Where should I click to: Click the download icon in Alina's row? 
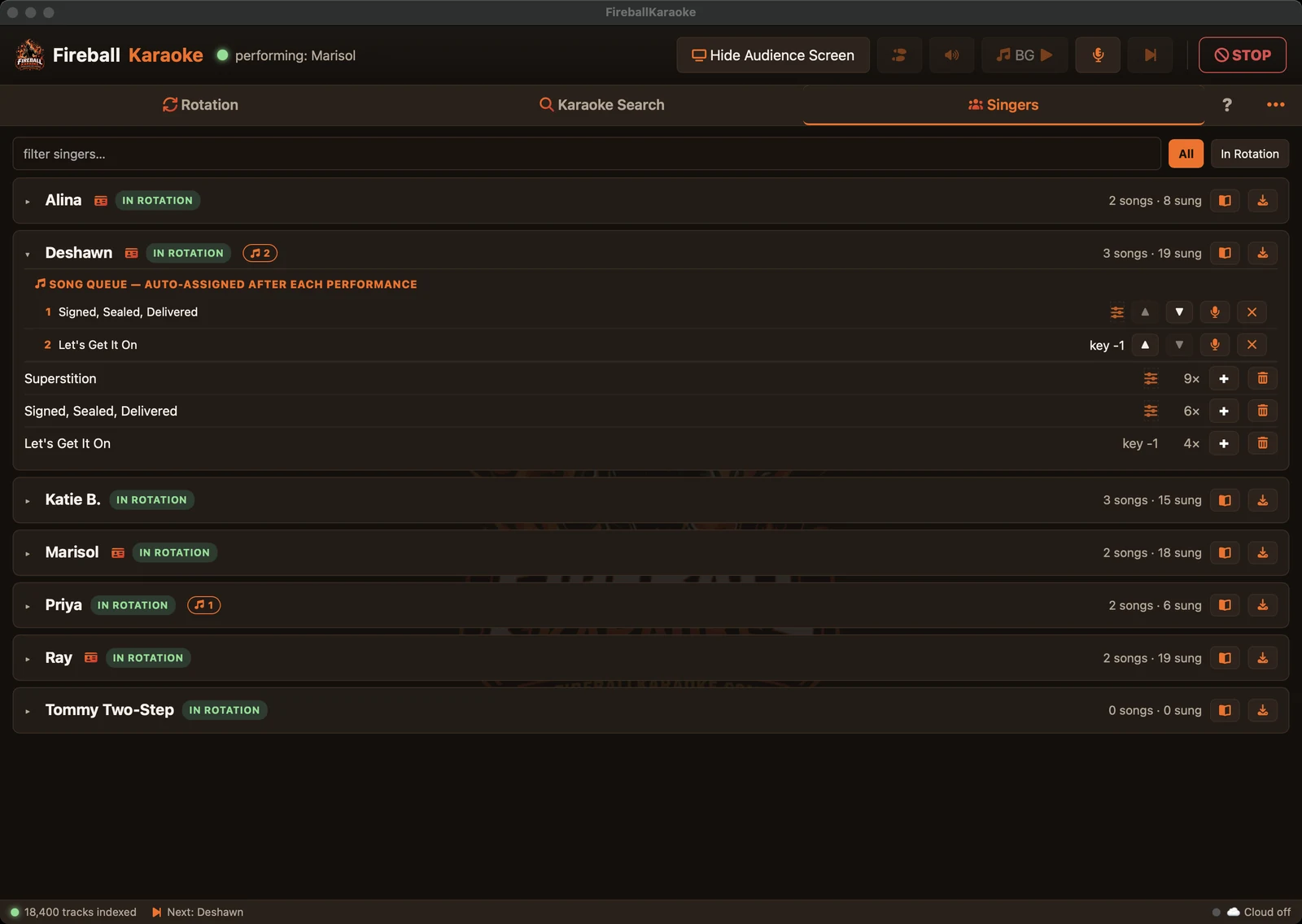point(1262,200)
